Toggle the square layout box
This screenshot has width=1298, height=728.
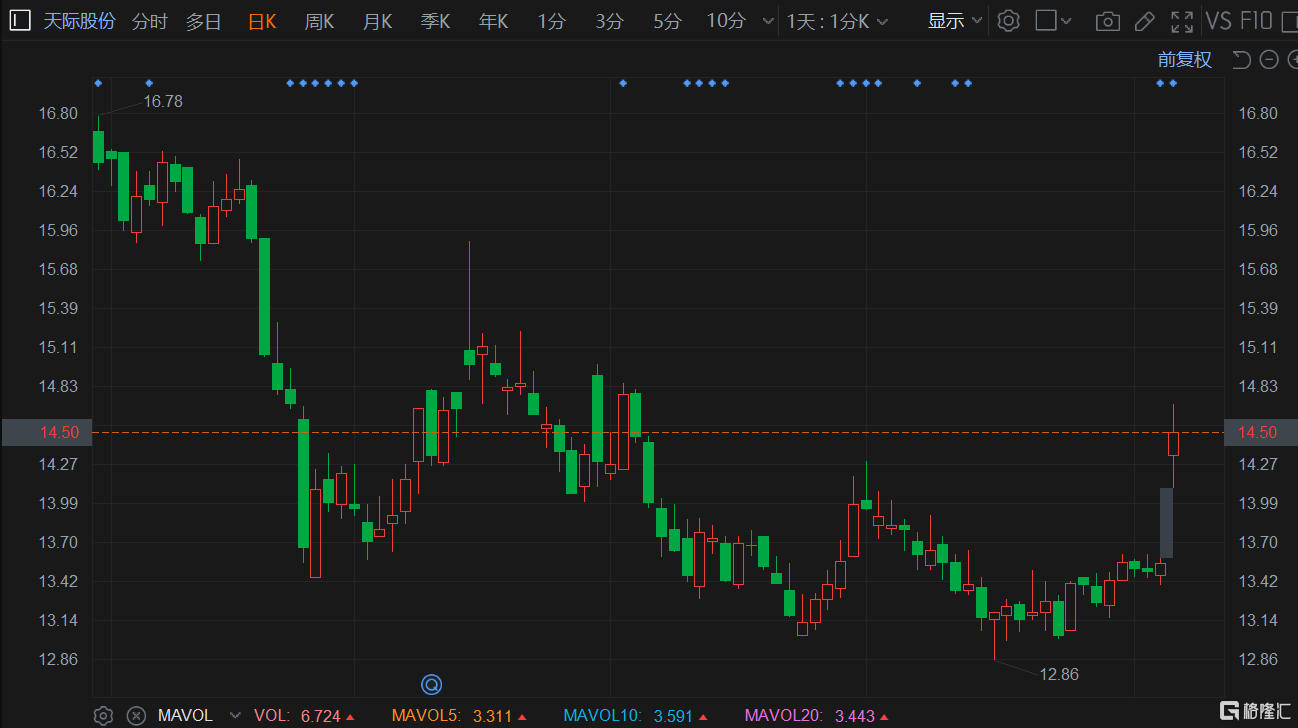tap(1046, 21)
